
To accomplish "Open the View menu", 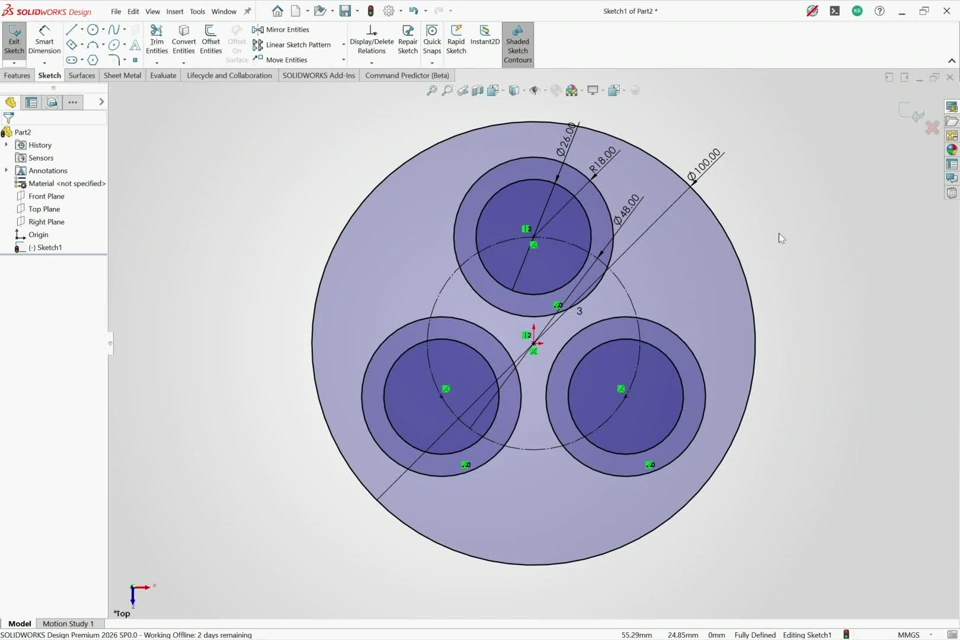I will [152, 11].
